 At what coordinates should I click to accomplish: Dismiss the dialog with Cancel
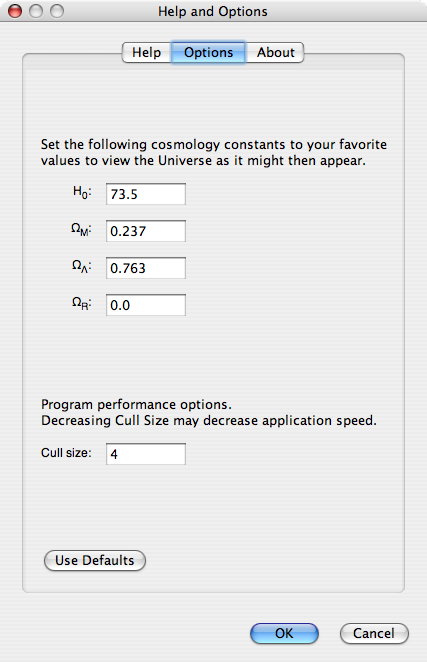tap(374, 633)
